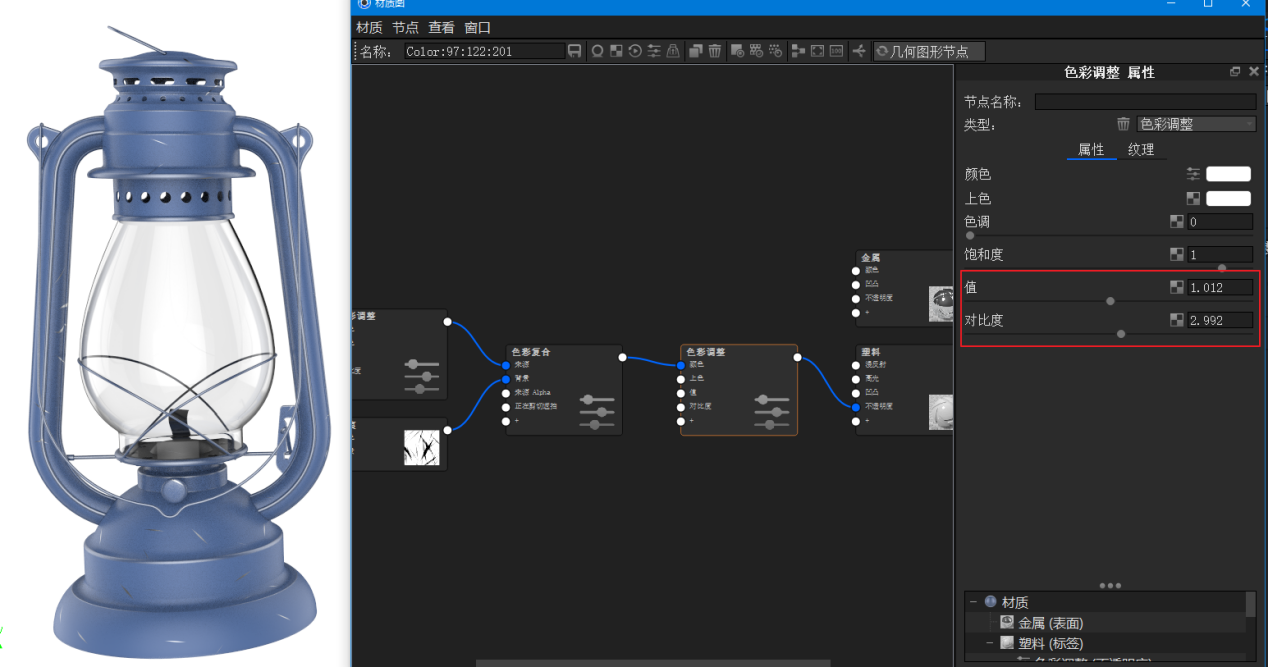
Task: Click the white 颜色 color swatch
Action: pos(1229,174)
